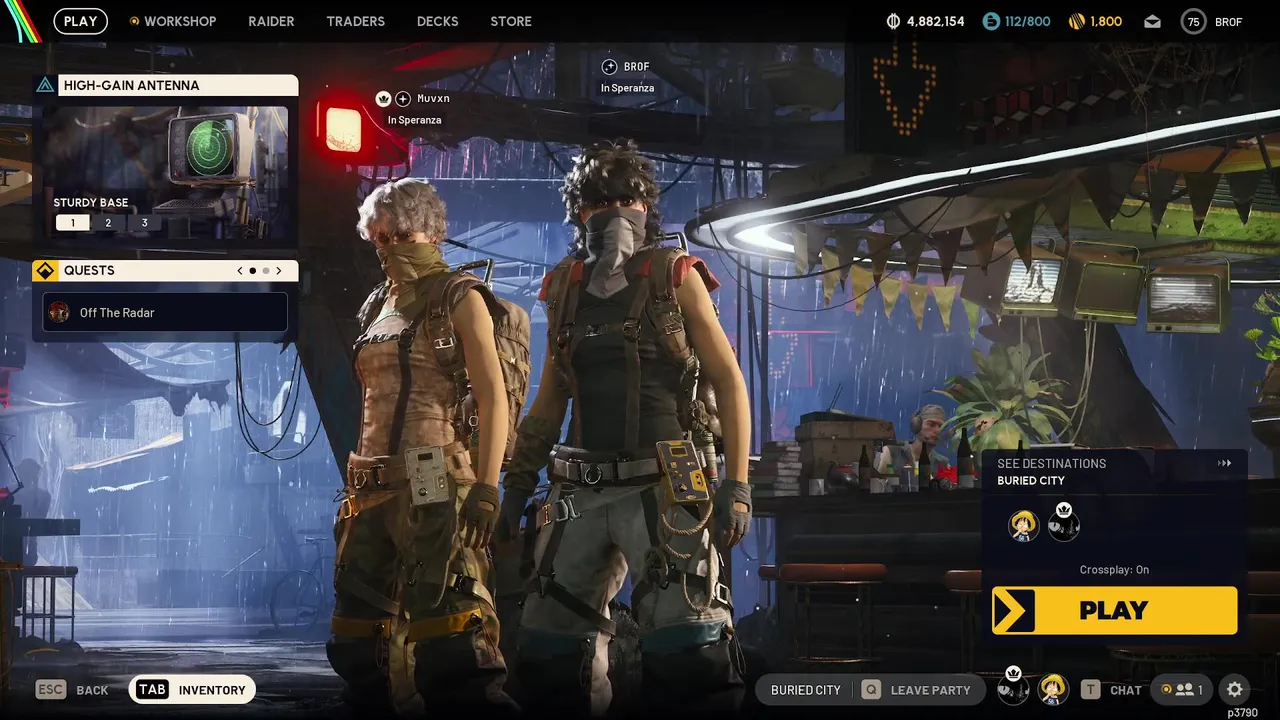Image resolution: width=1280 pixels, height=720 pixels.
Task: Click the BURIED CITY destination name in play panel
Action: pos(1031,481)
